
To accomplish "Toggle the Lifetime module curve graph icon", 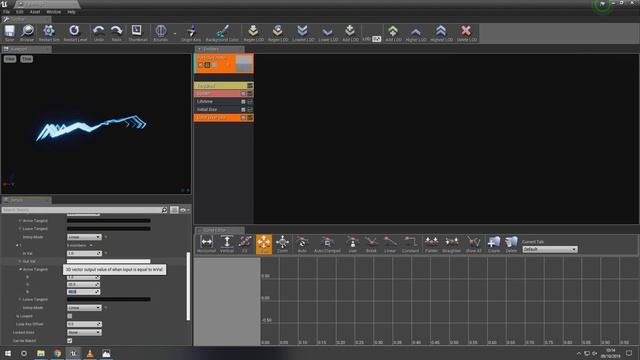I will 250,102.
